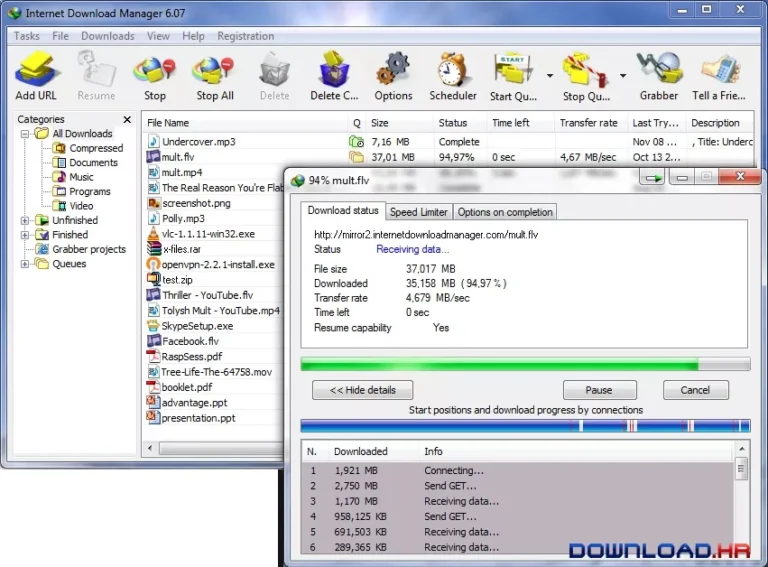Click the Add URL toolbar icon

pos(36,70)
